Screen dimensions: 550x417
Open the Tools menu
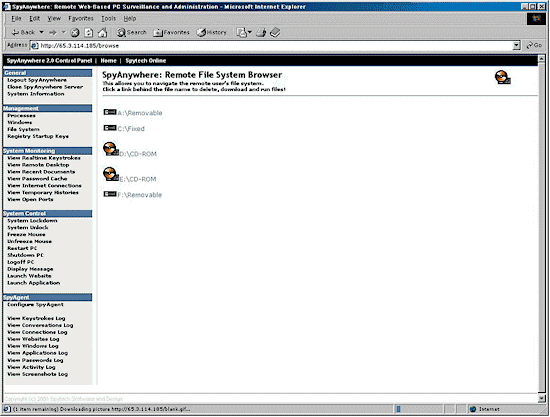108,19
